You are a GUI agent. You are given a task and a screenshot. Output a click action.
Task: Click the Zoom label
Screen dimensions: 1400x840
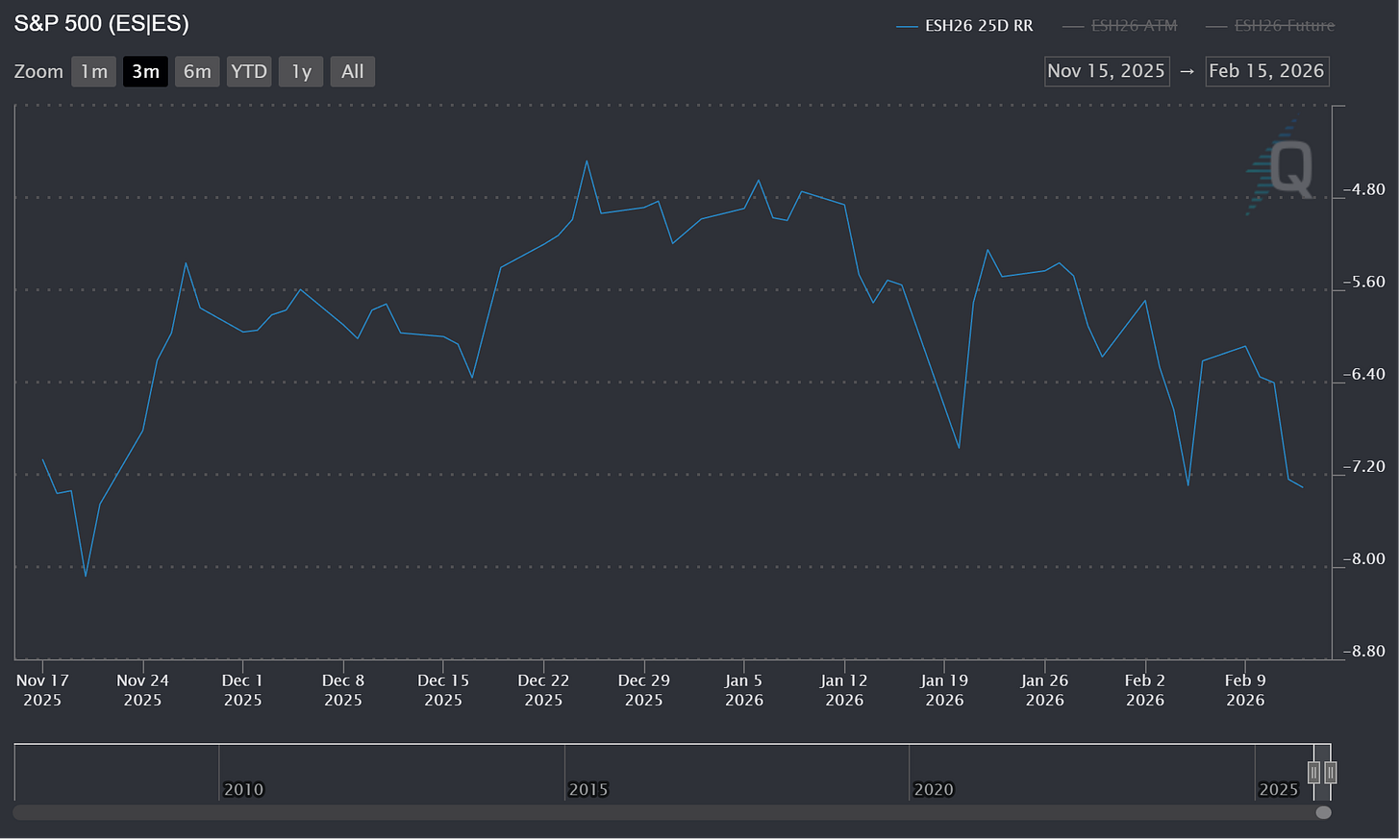[38, 72]
